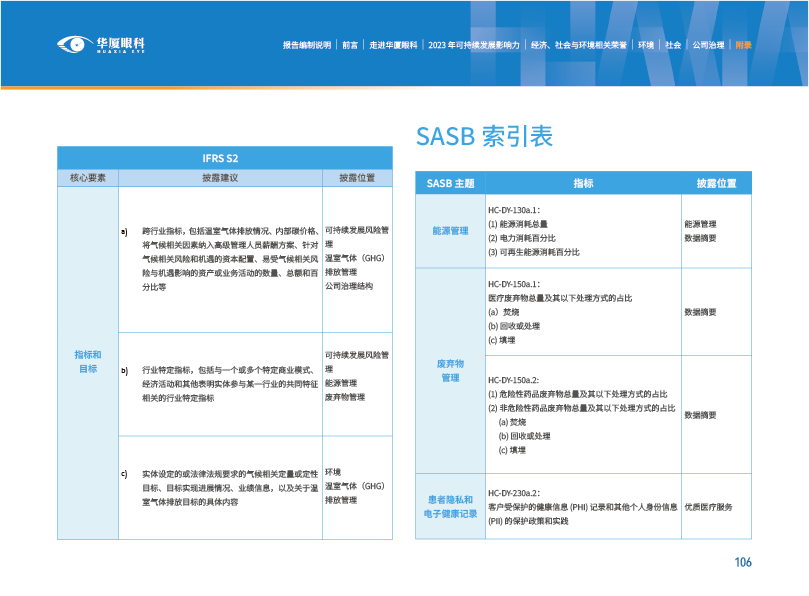Screen dimensions: 809x596
Task: Select the 废弃物管理 topic cell
Action: pos(450,370)
